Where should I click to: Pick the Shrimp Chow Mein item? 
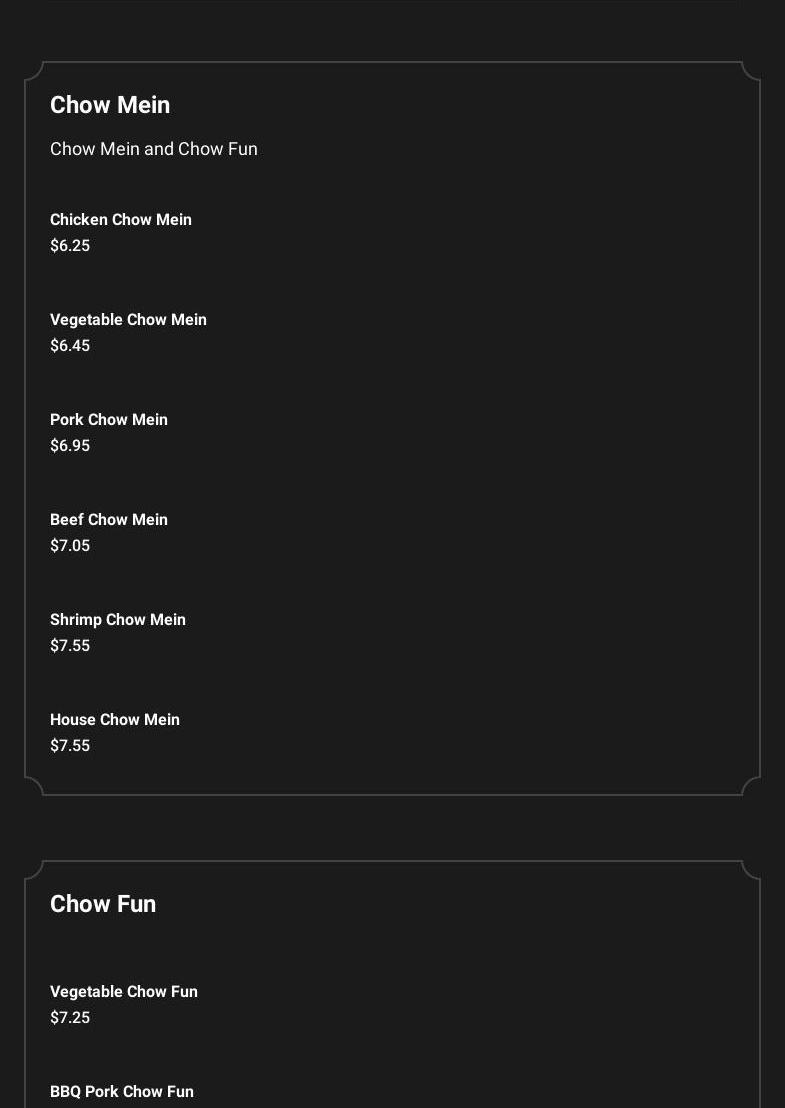coord(118,620)
